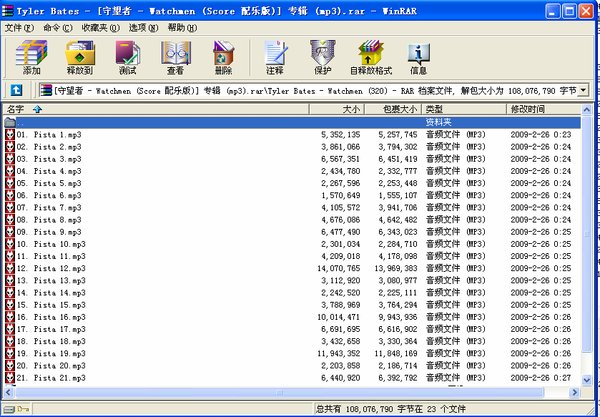600x417 pixels.
Task: Click size value 10,014,471
Action: point(339,317)
